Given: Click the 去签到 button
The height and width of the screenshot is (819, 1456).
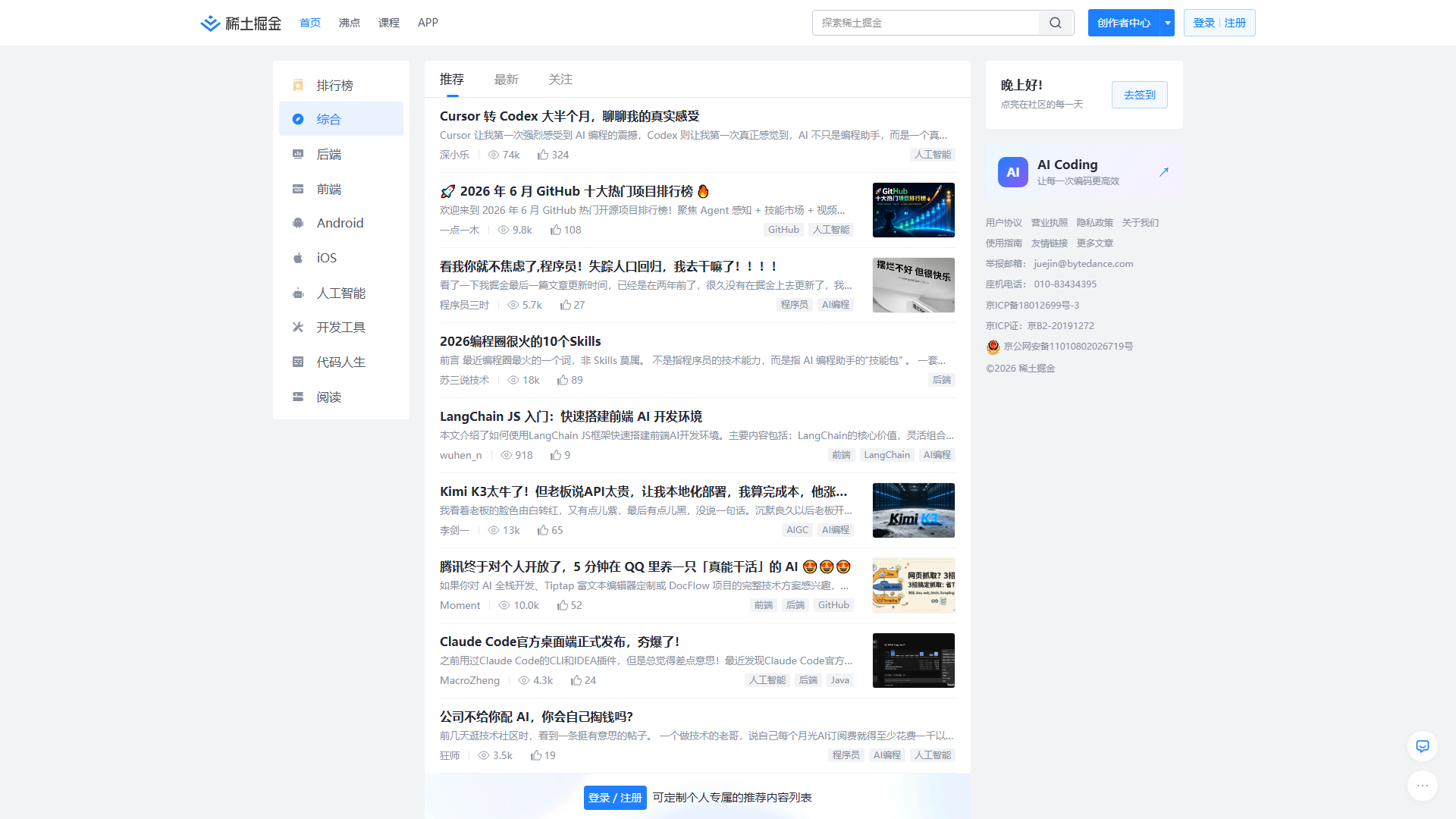Looking at the screenshot, I should pos(1140,95).
